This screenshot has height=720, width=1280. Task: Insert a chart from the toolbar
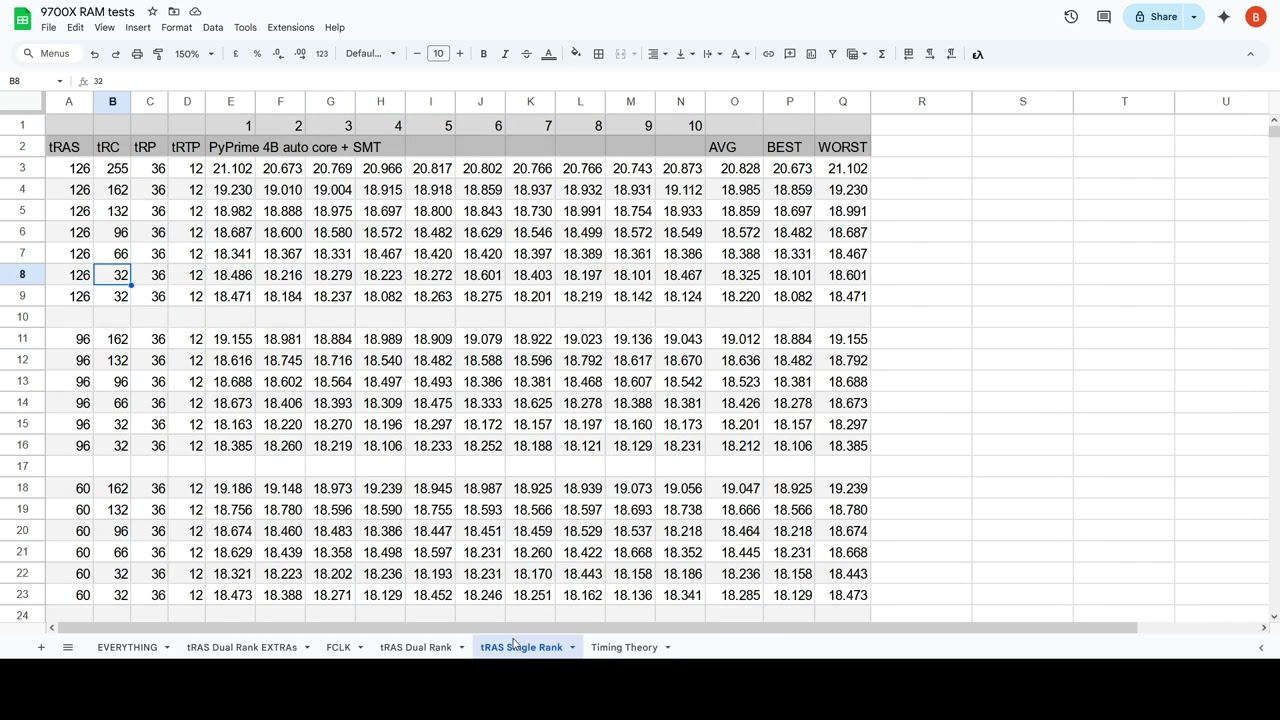(811, 54)
